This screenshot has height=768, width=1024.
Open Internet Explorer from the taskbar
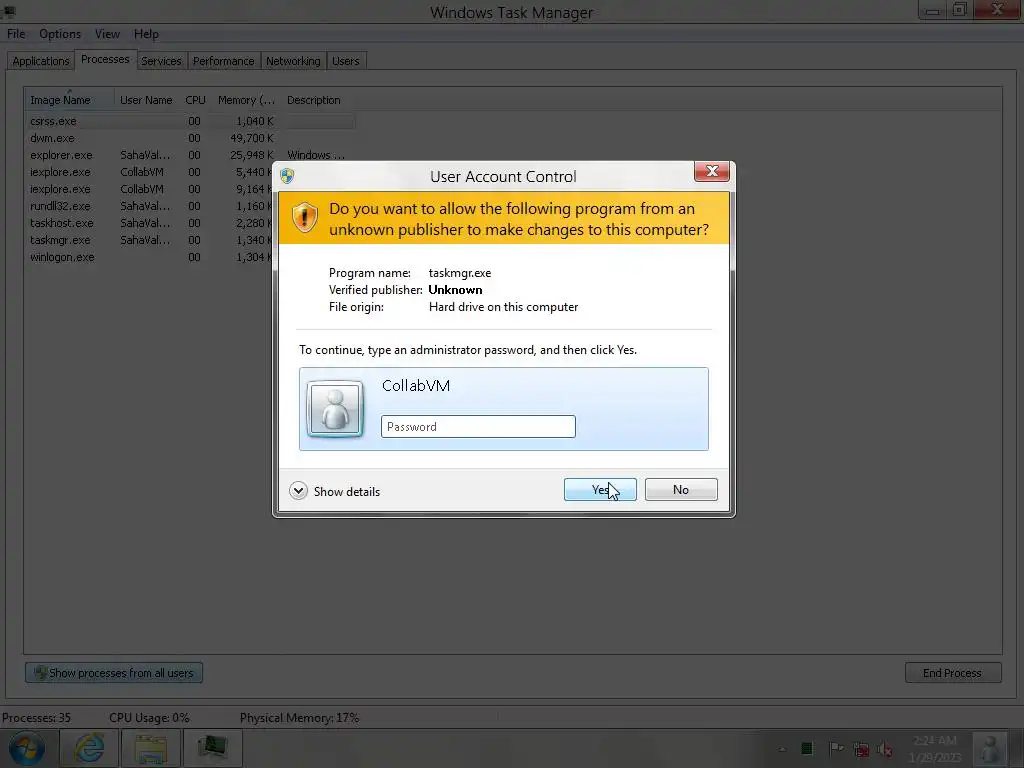89,748
